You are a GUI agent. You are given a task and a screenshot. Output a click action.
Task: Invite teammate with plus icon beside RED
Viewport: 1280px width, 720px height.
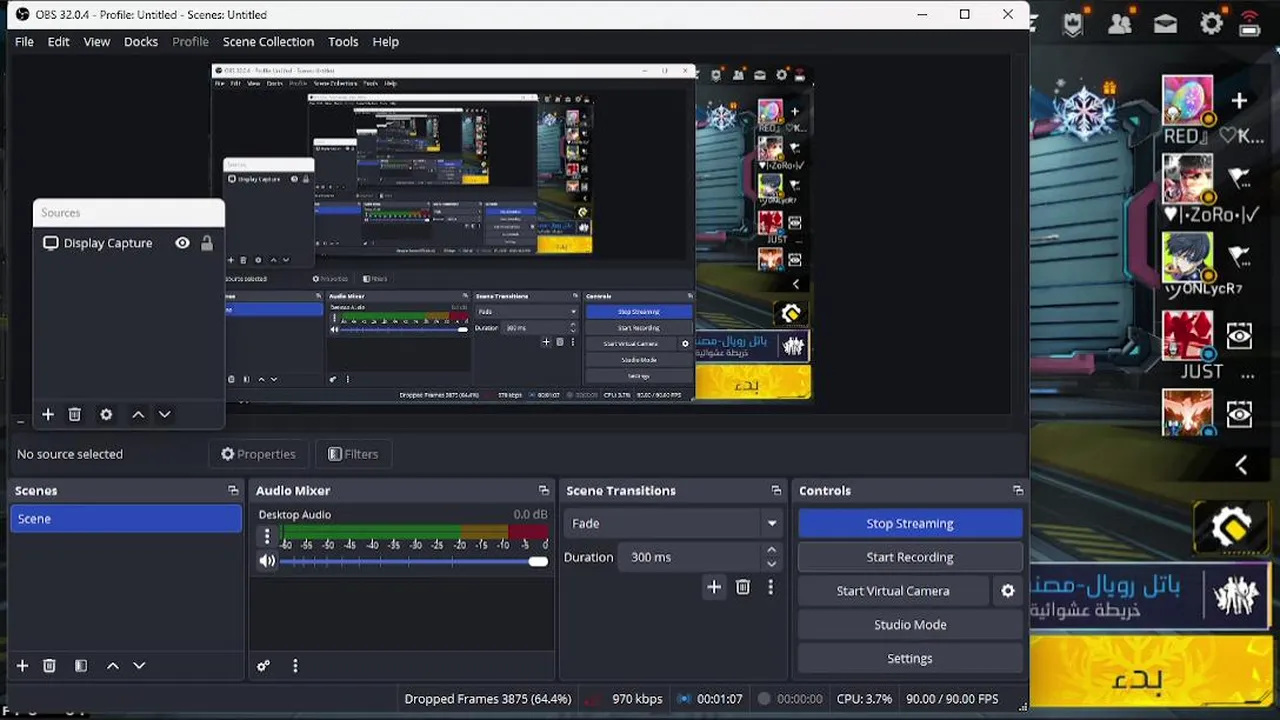pyautogui.click(x=1240, y=101)
